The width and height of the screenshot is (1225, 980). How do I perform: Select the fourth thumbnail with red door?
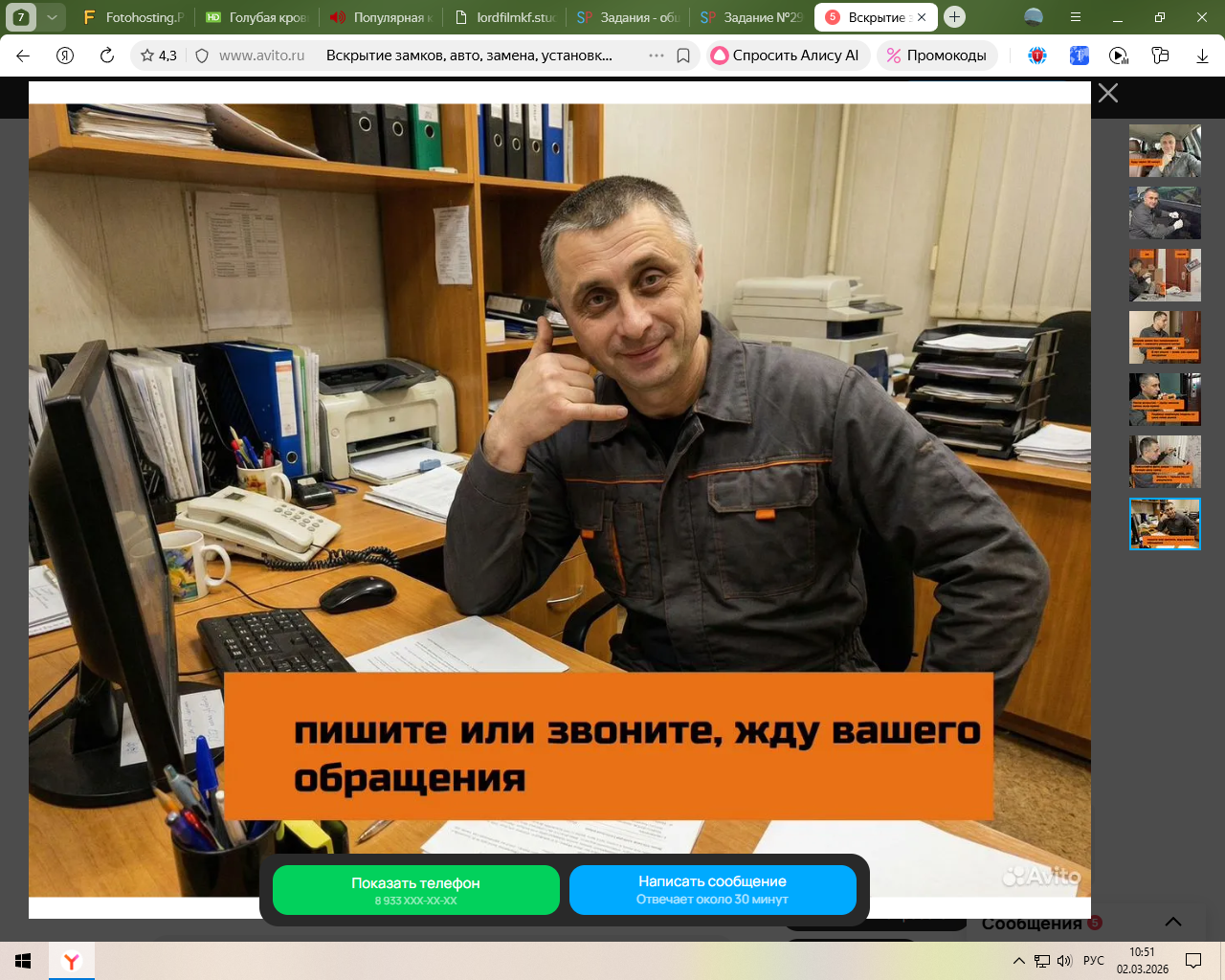[x=1165, y=337]
